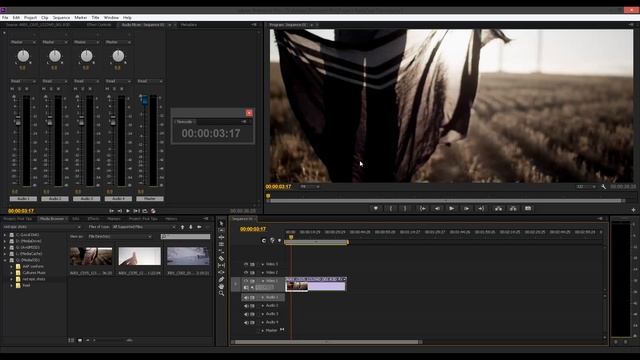Mute the Audio 2 track speaker

pos(246,306)
